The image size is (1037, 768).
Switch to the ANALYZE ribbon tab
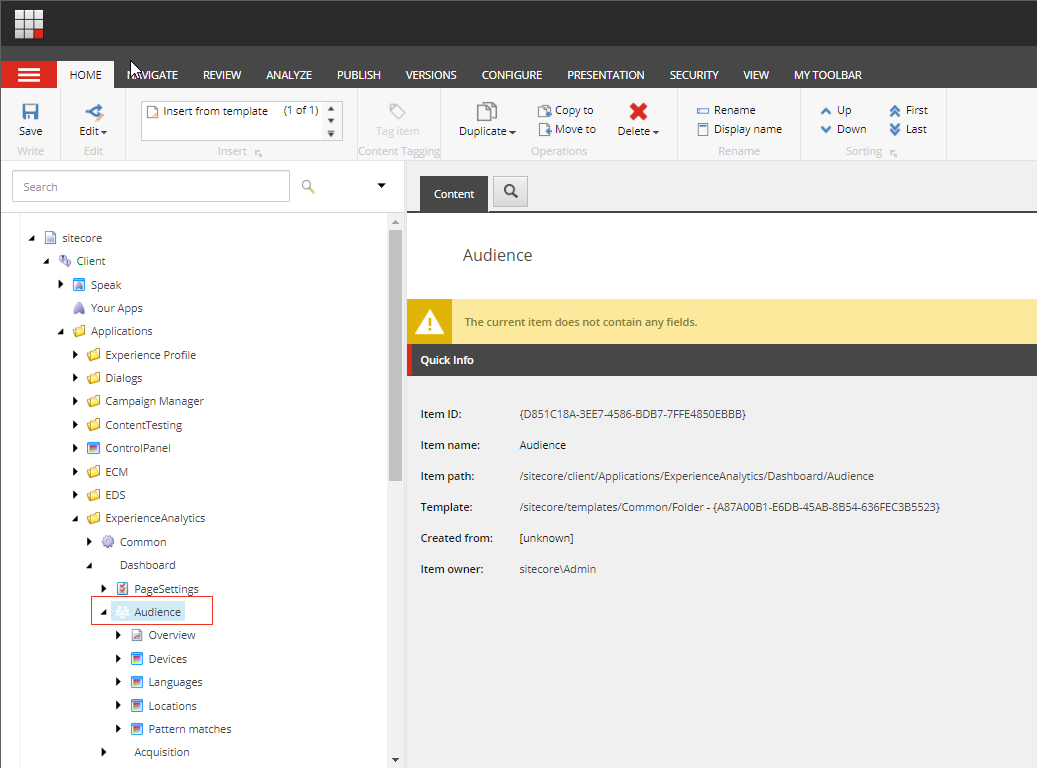tap(289, 75)
